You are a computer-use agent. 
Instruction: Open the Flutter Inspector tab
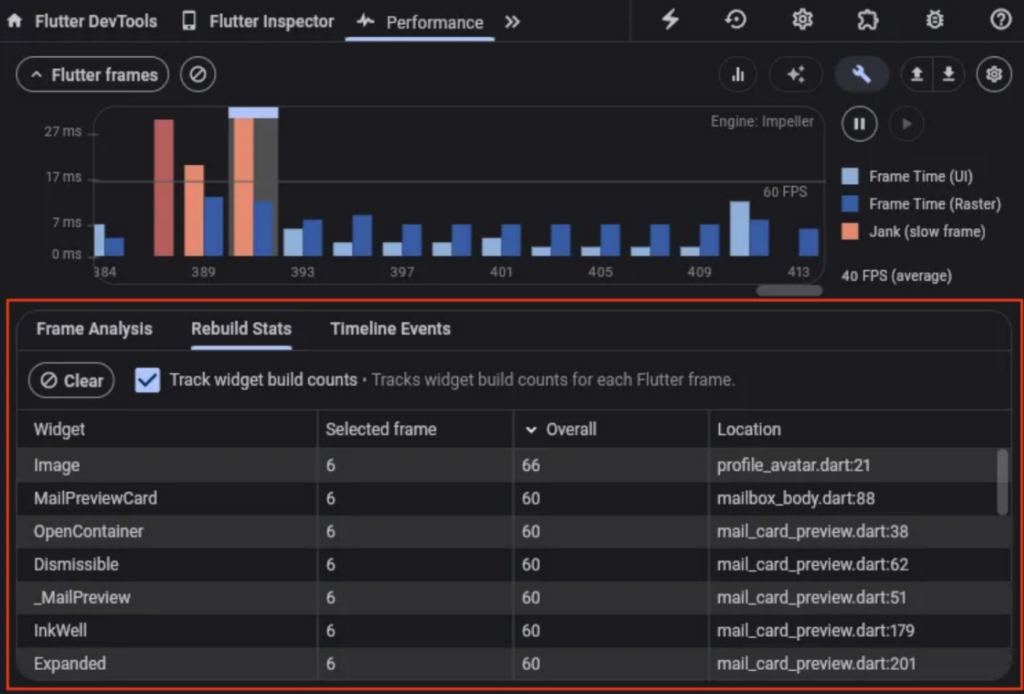click(258, 22)
